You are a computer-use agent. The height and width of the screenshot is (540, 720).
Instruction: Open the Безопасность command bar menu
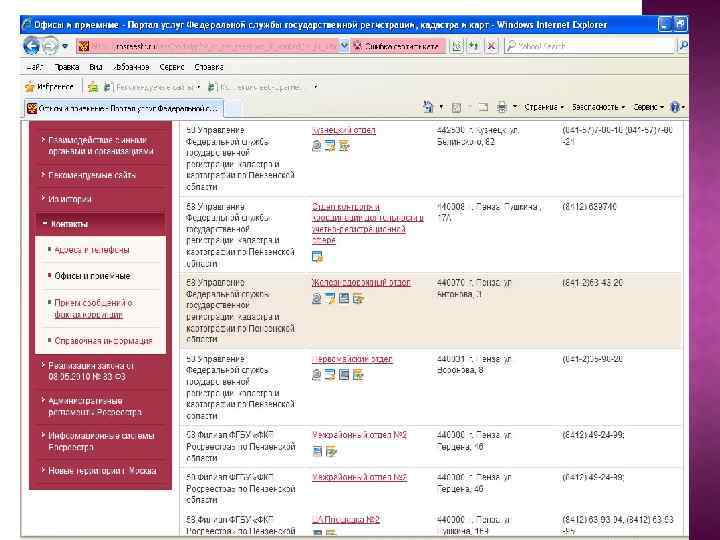tap(598, 107)
